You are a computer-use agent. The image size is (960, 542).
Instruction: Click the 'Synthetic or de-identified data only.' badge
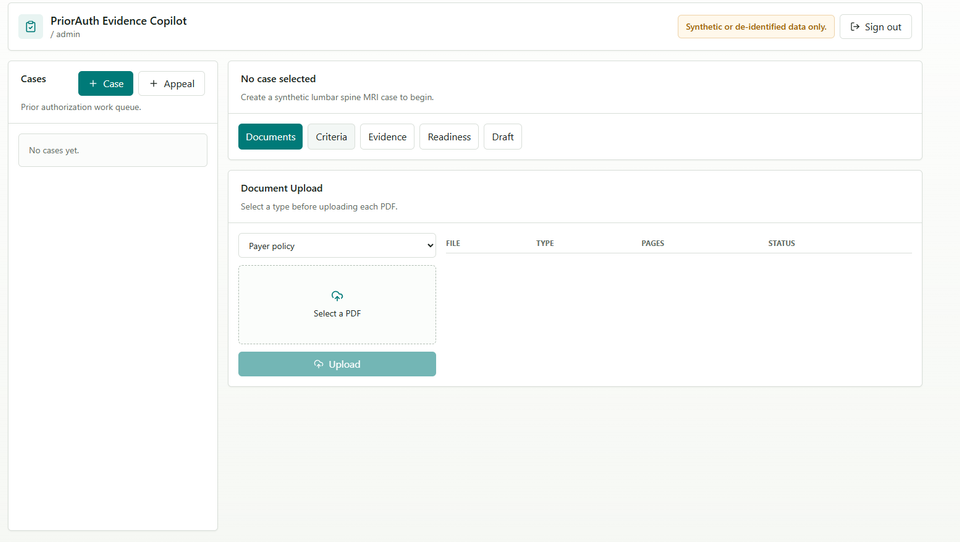coord(756,26)
